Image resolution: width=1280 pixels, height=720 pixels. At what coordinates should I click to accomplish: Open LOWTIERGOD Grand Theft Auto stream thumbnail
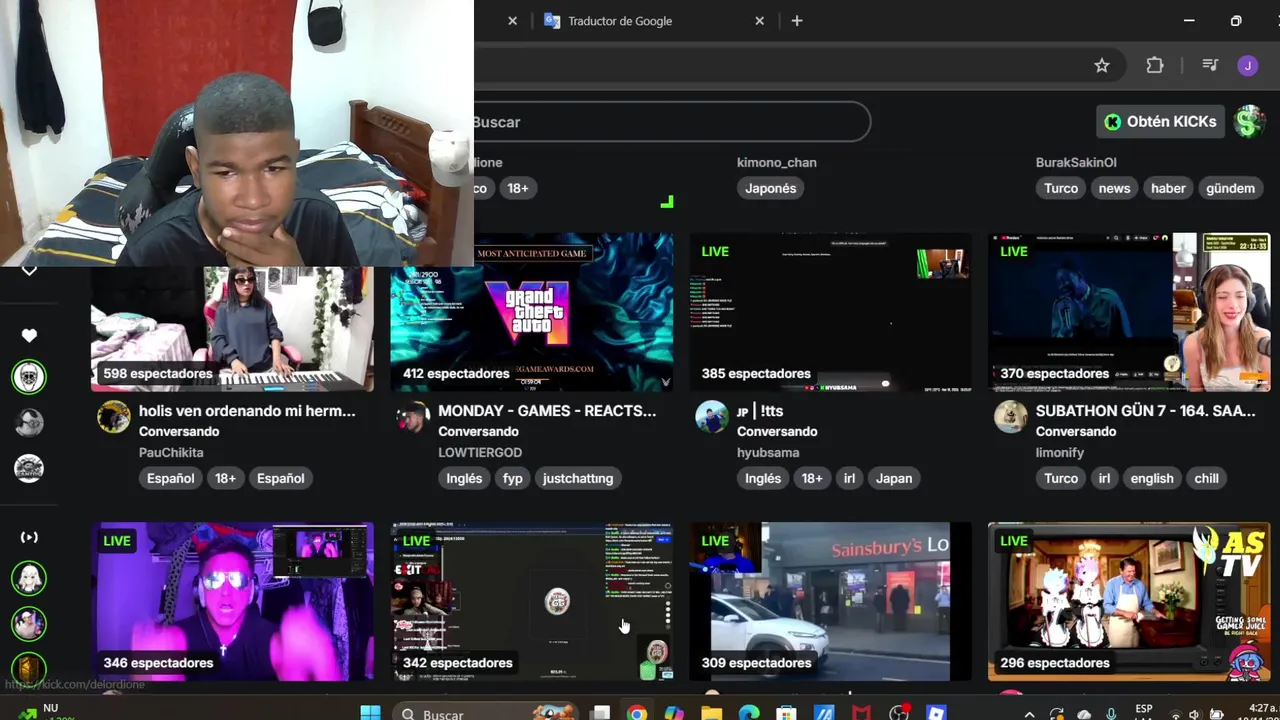pyautogui.click(x=531, y=312)
